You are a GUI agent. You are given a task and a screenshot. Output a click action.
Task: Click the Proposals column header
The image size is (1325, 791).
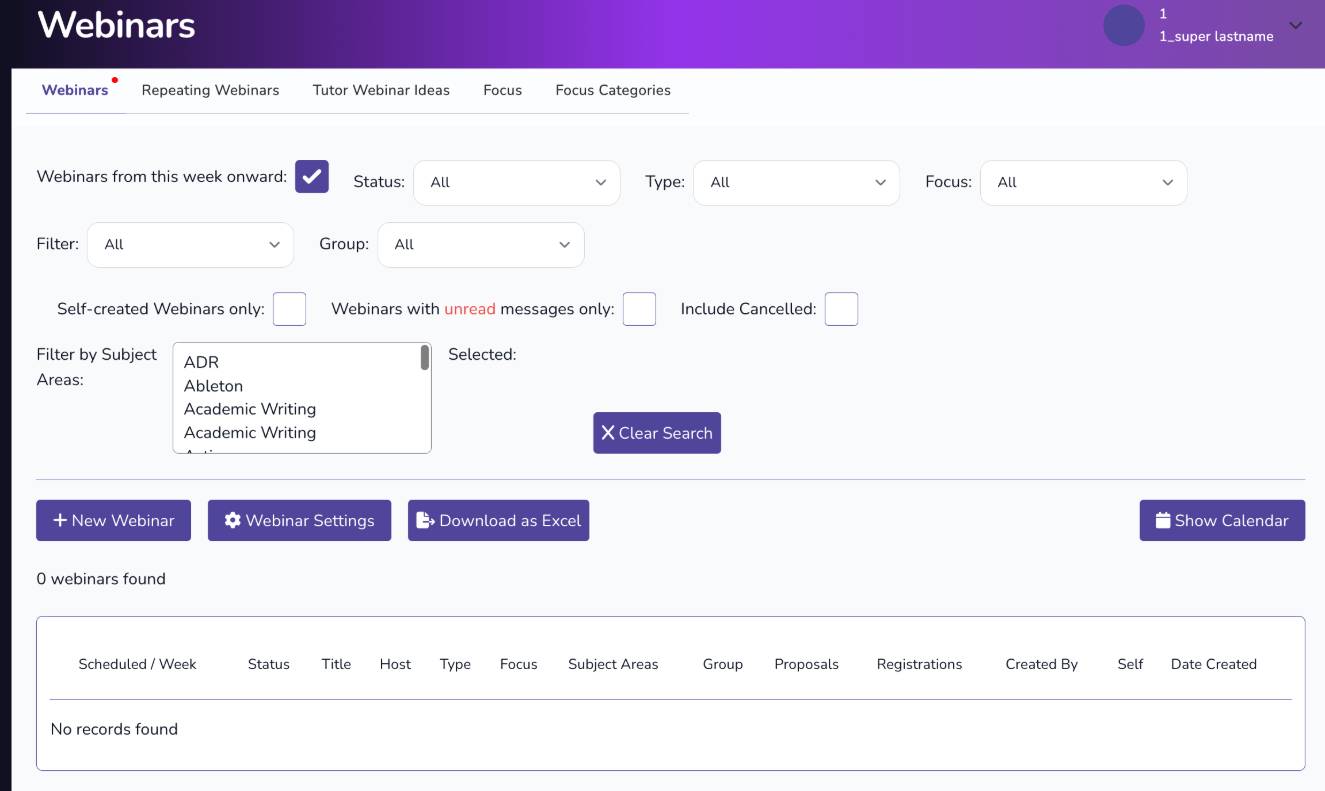806,664
